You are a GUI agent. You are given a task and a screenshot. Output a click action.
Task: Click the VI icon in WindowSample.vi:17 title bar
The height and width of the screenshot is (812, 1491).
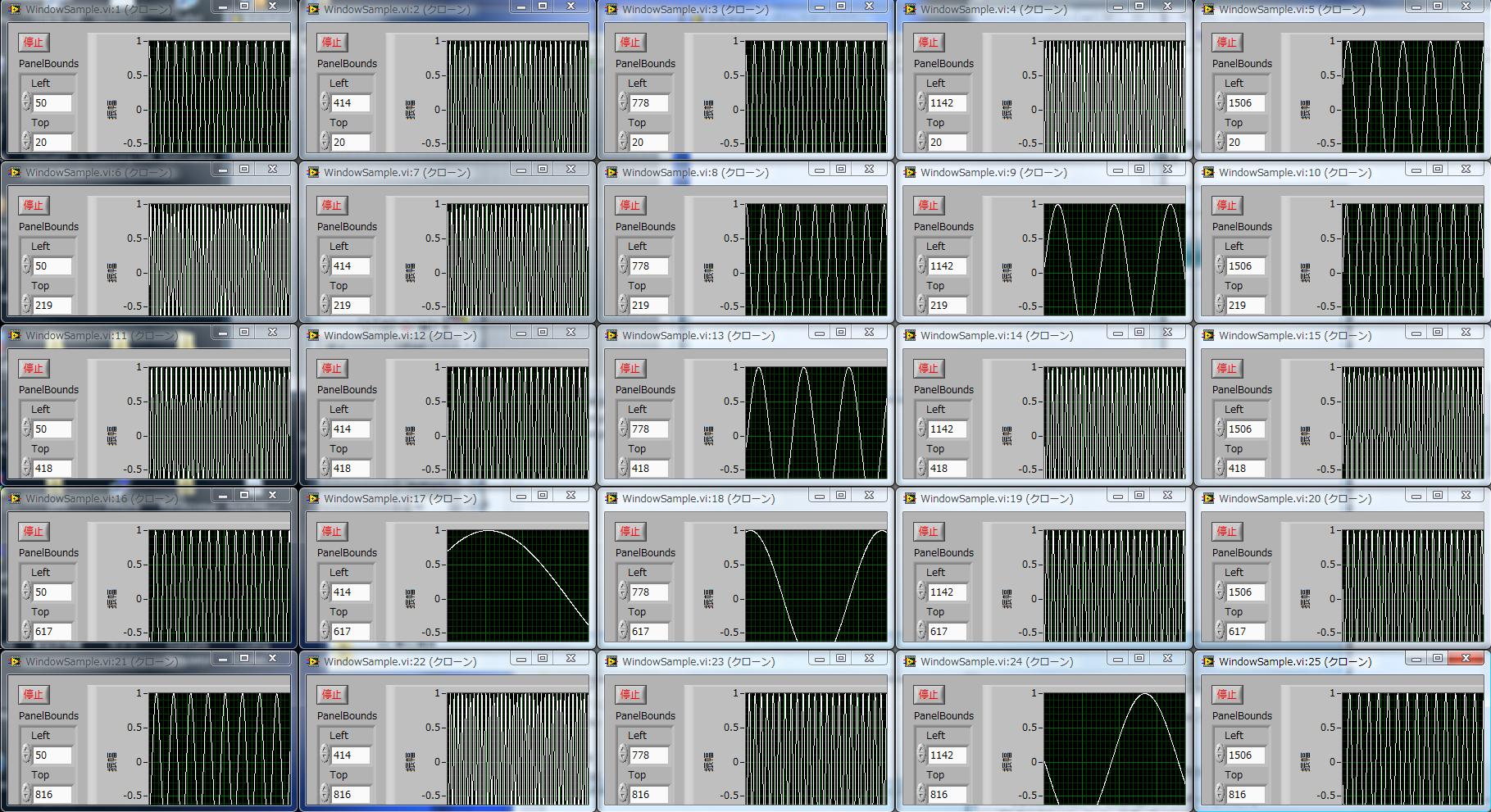click(313, 498)
